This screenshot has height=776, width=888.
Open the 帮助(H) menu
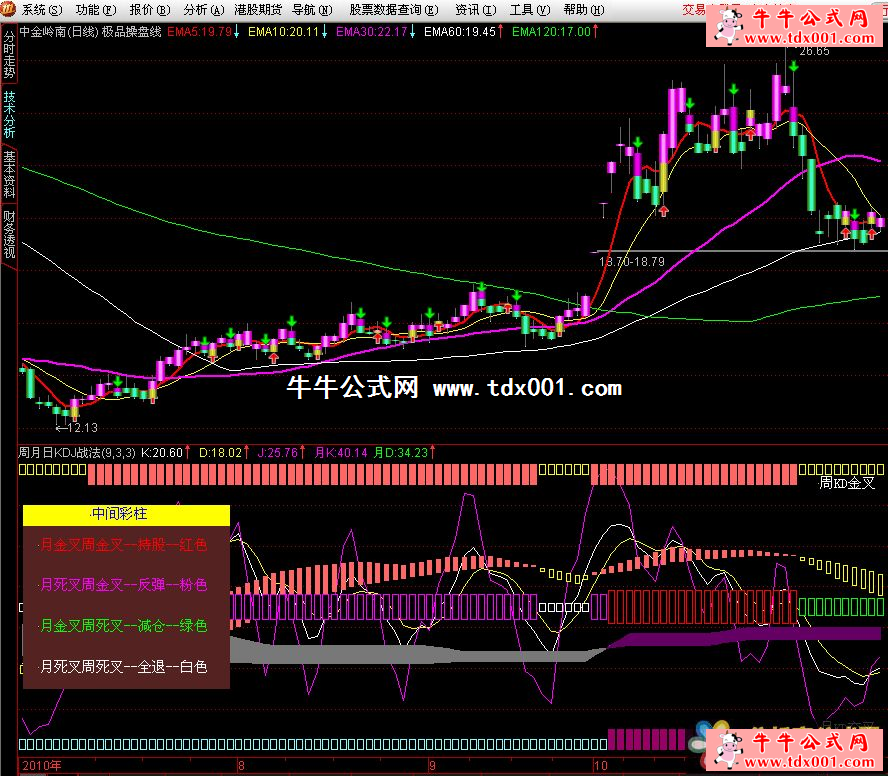(583, 10)
